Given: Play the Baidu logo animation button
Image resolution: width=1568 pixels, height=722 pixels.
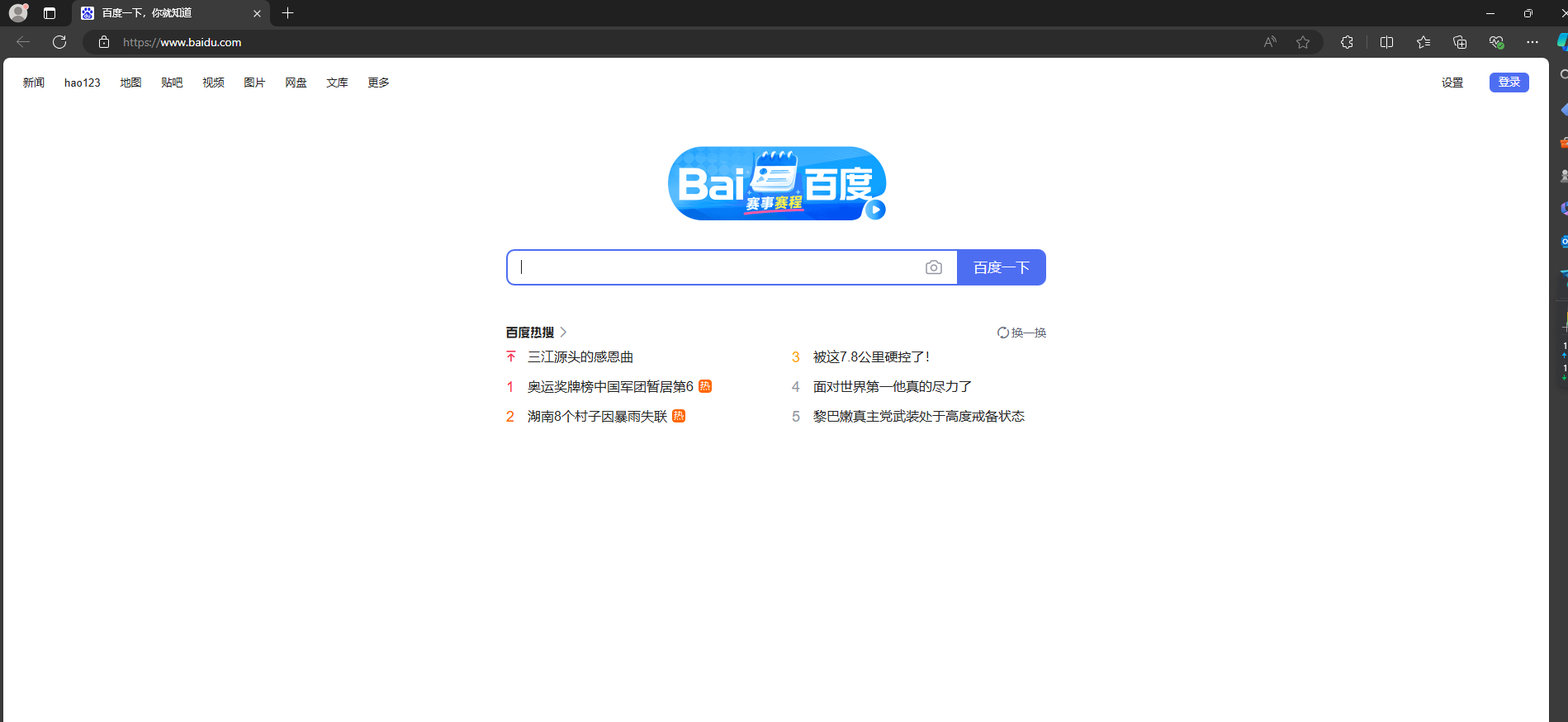Looking at the screenshot, I should pyautogui.click(x=875, y=210).
